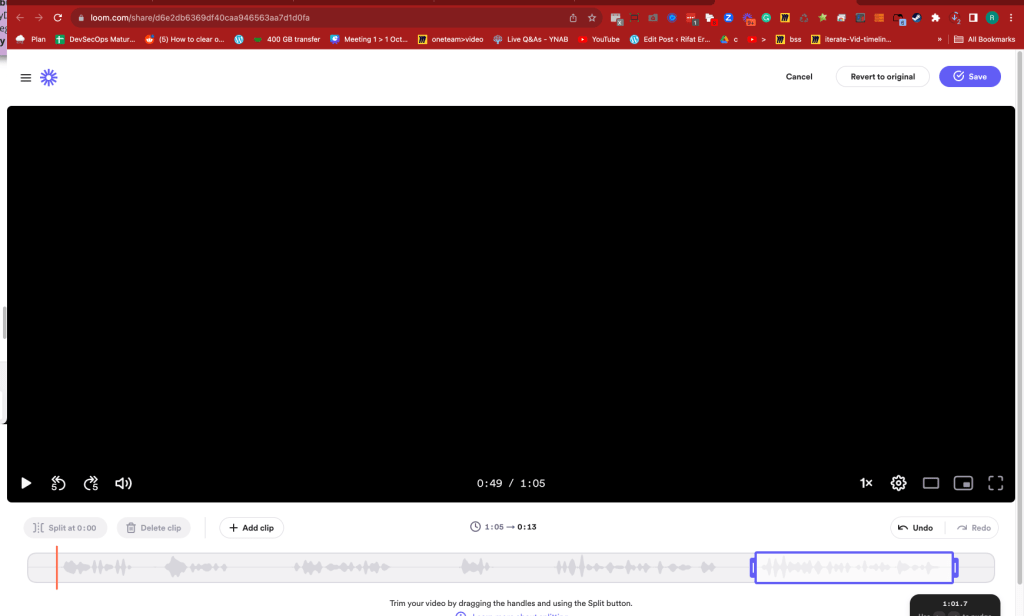Screen dimensions: 1024x616
Task: Skip forward 5 seconds
Action: (91, 483)
